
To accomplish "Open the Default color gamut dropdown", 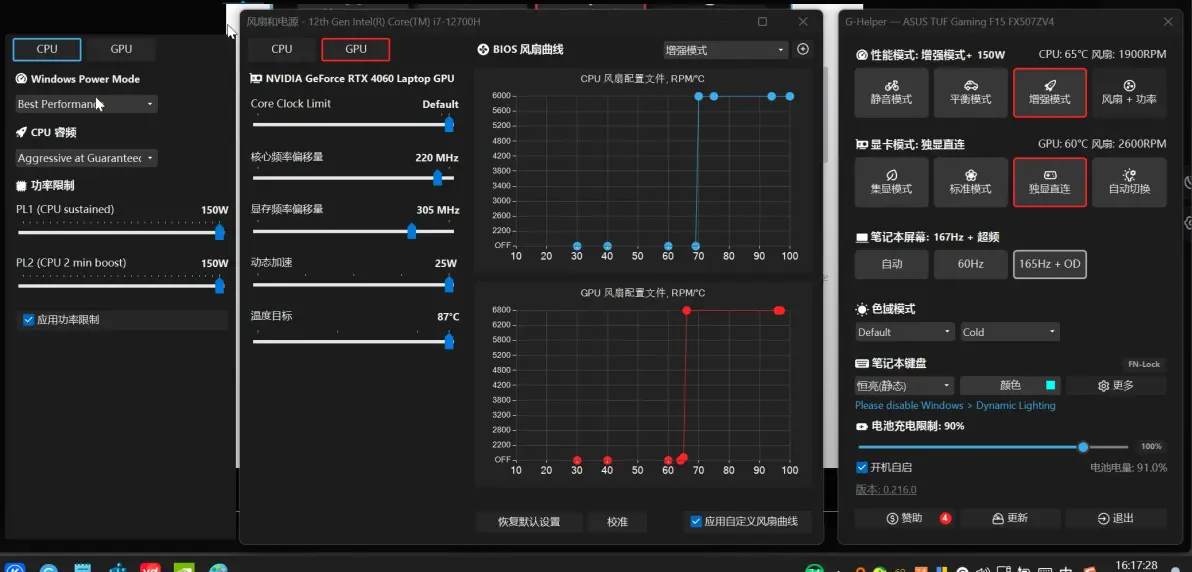I will (905, 332).
